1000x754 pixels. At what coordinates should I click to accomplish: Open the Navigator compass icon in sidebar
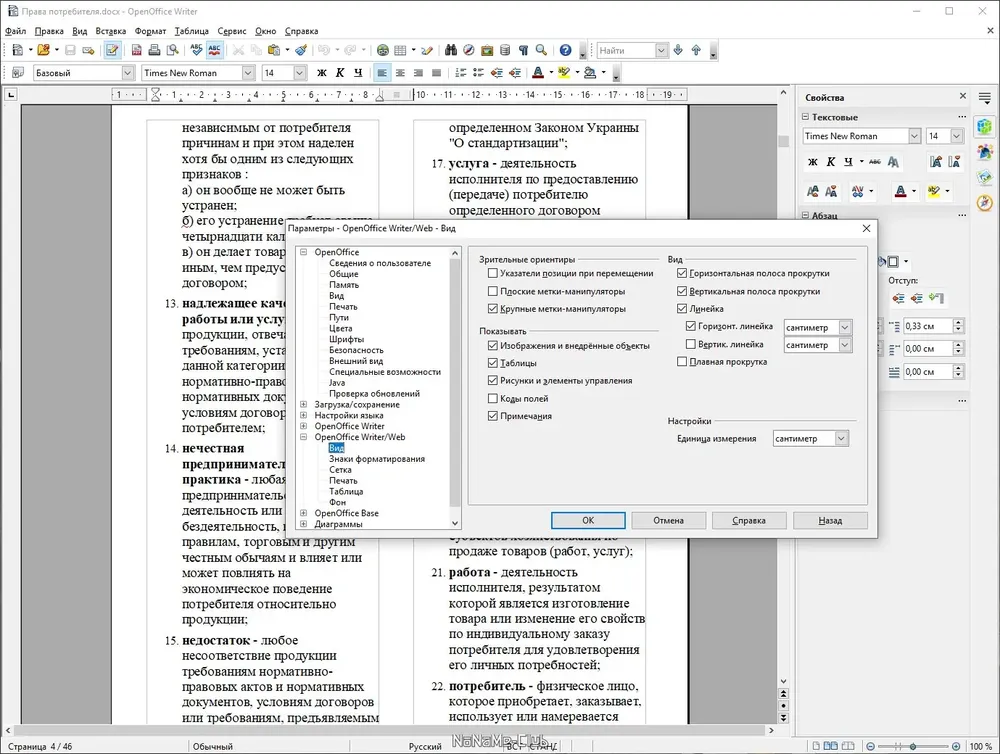click(x=984, y=202)
